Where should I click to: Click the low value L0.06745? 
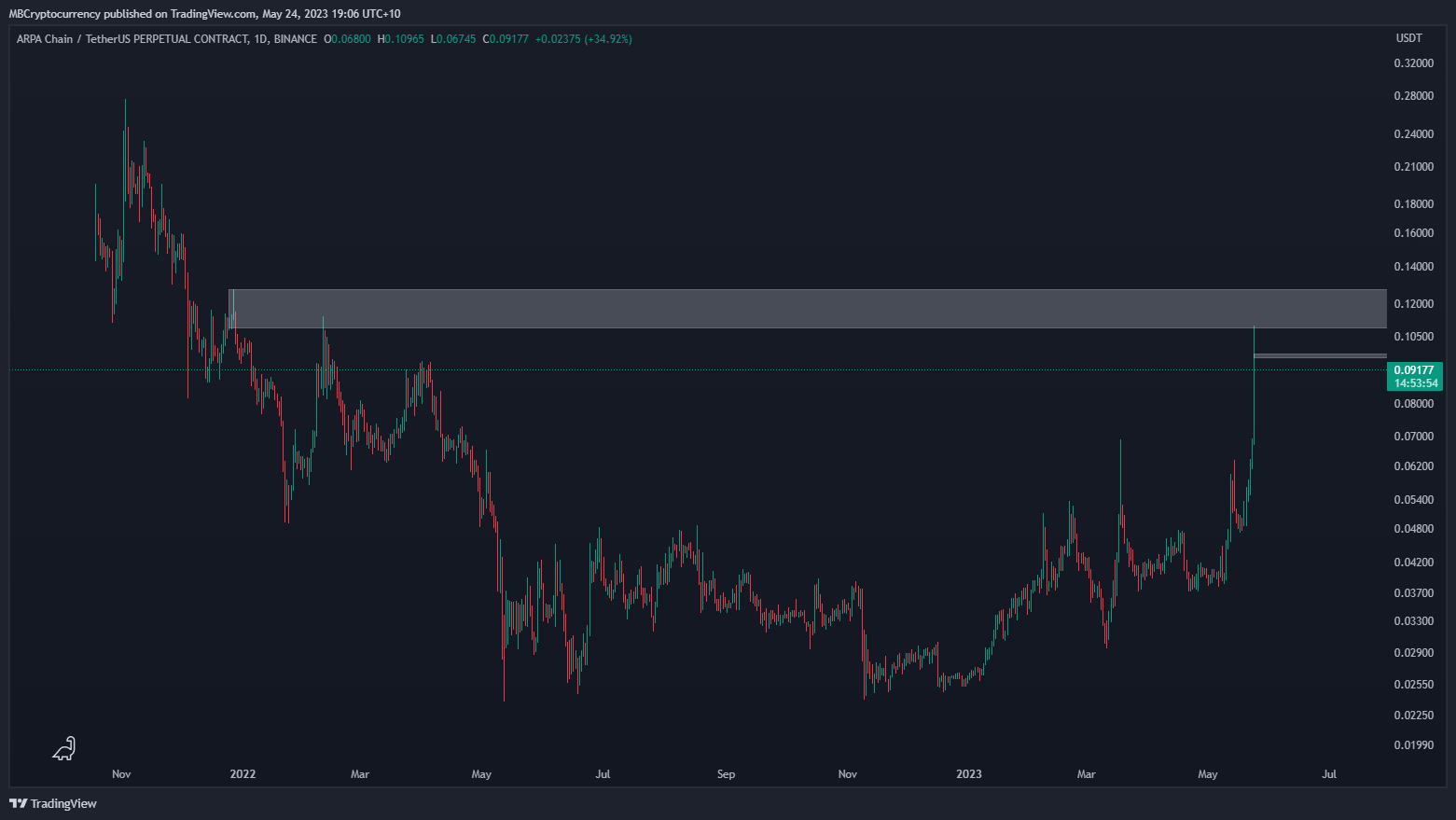[x=453, y=39]
